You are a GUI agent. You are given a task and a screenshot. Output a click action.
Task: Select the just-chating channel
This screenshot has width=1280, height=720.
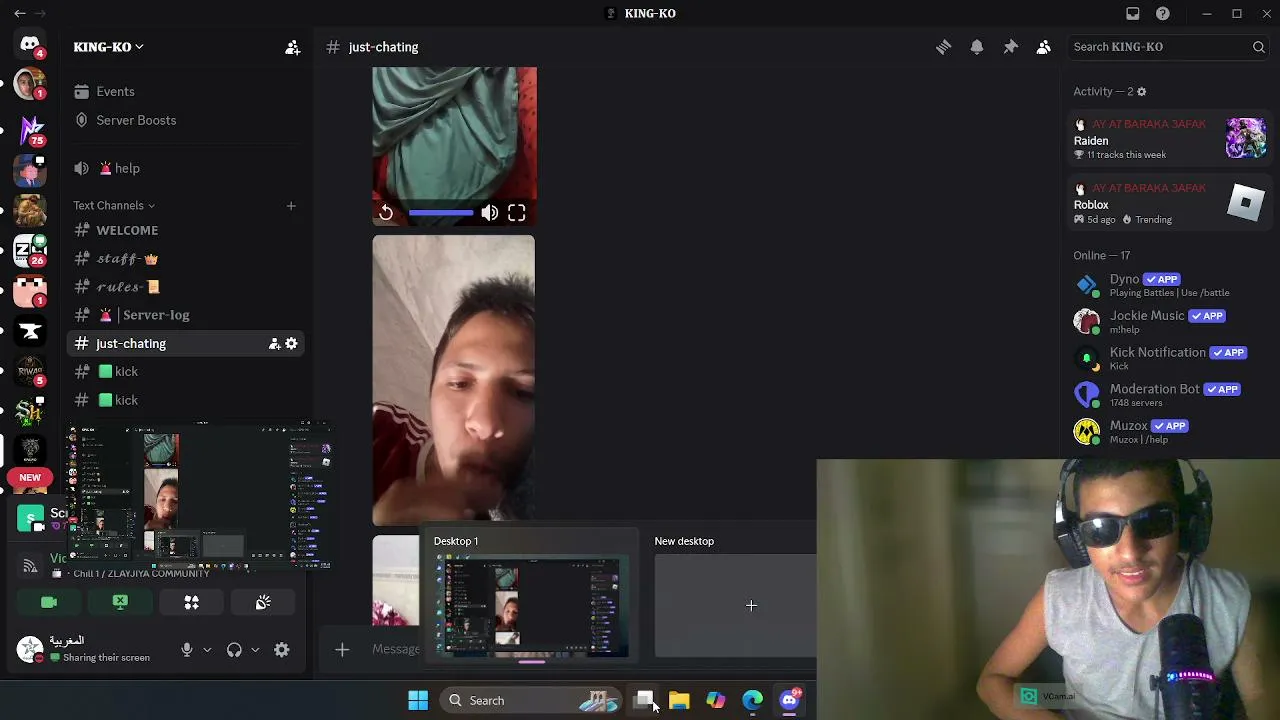(186, 344)
